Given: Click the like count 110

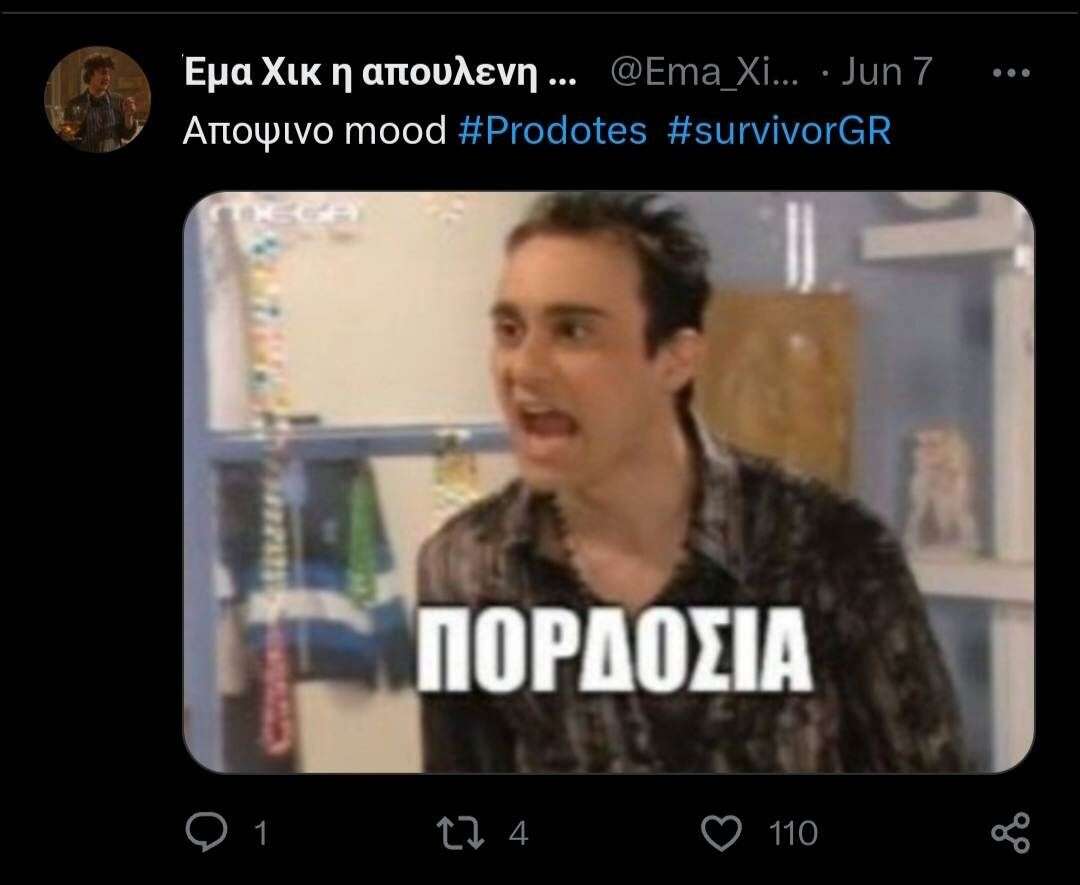Looking at the screenshot, I should (793, 833).
